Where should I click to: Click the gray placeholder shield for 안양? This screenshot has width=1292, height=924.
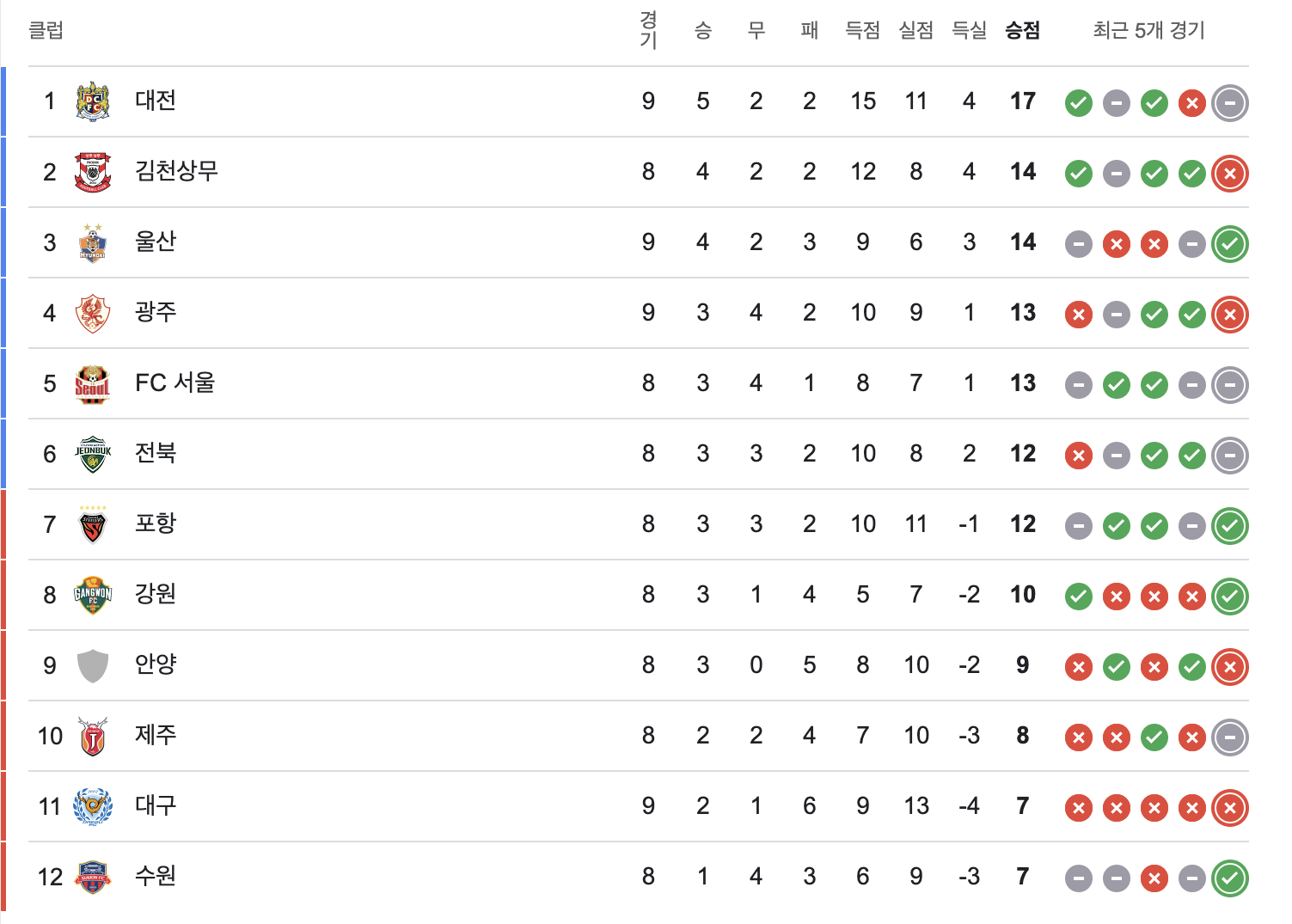point(93,665)
